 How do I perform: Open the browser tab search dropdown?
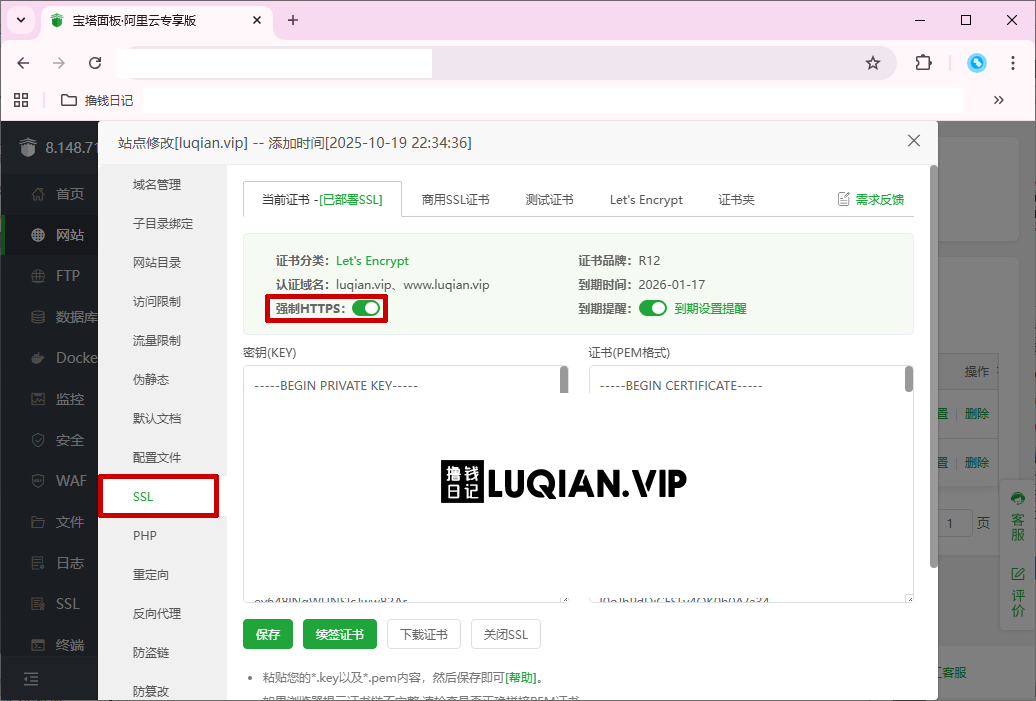(x=20, y=20)
